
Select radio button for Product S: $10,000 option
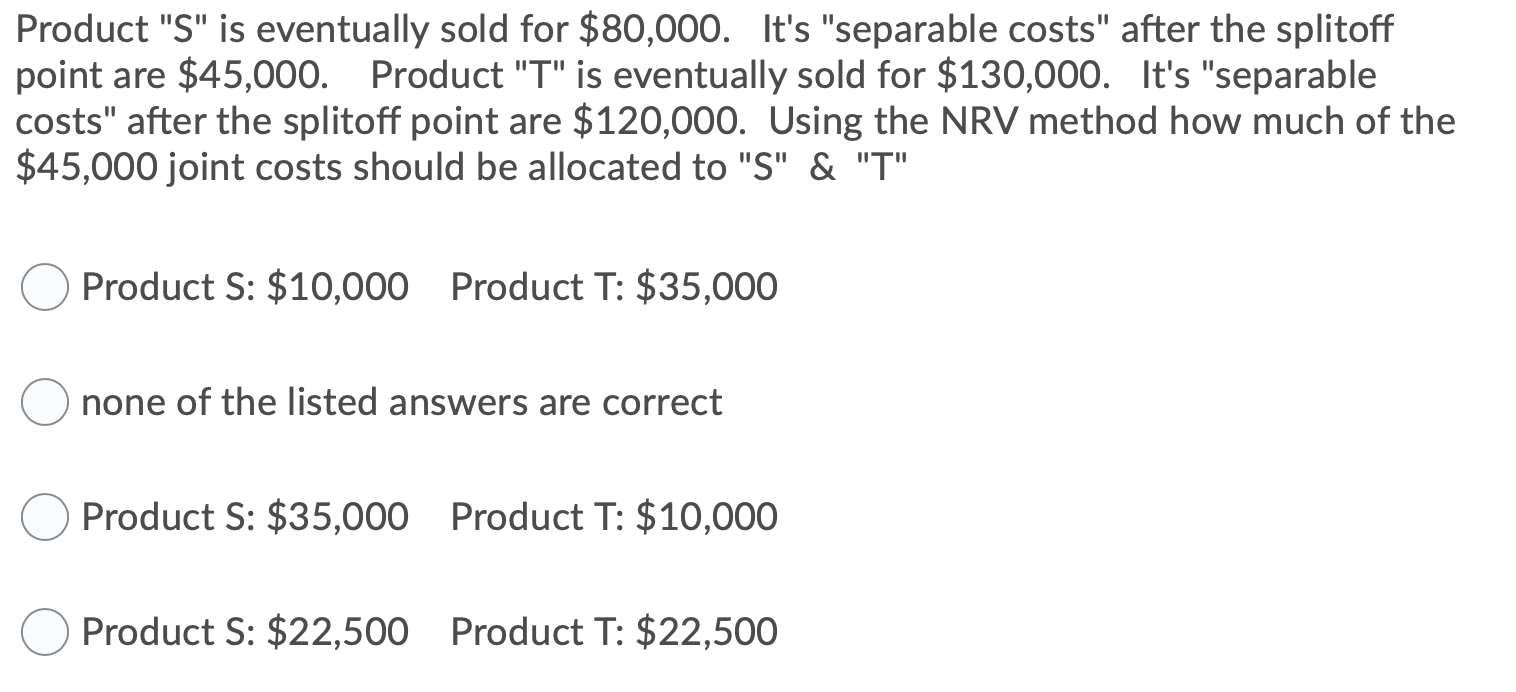(44, 288)
